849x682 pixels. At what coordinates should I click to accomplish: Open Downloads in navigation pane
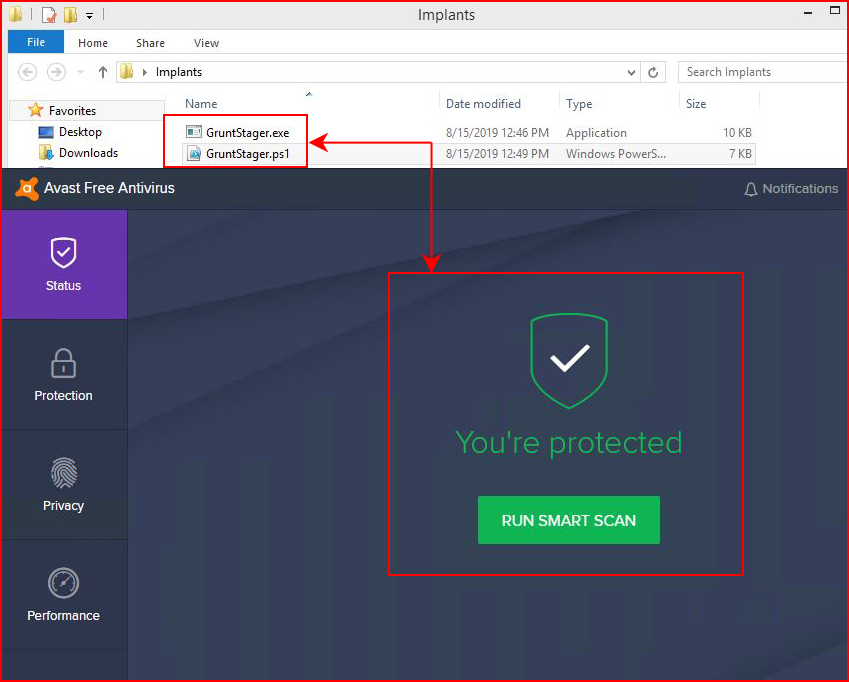click(88, 153)
